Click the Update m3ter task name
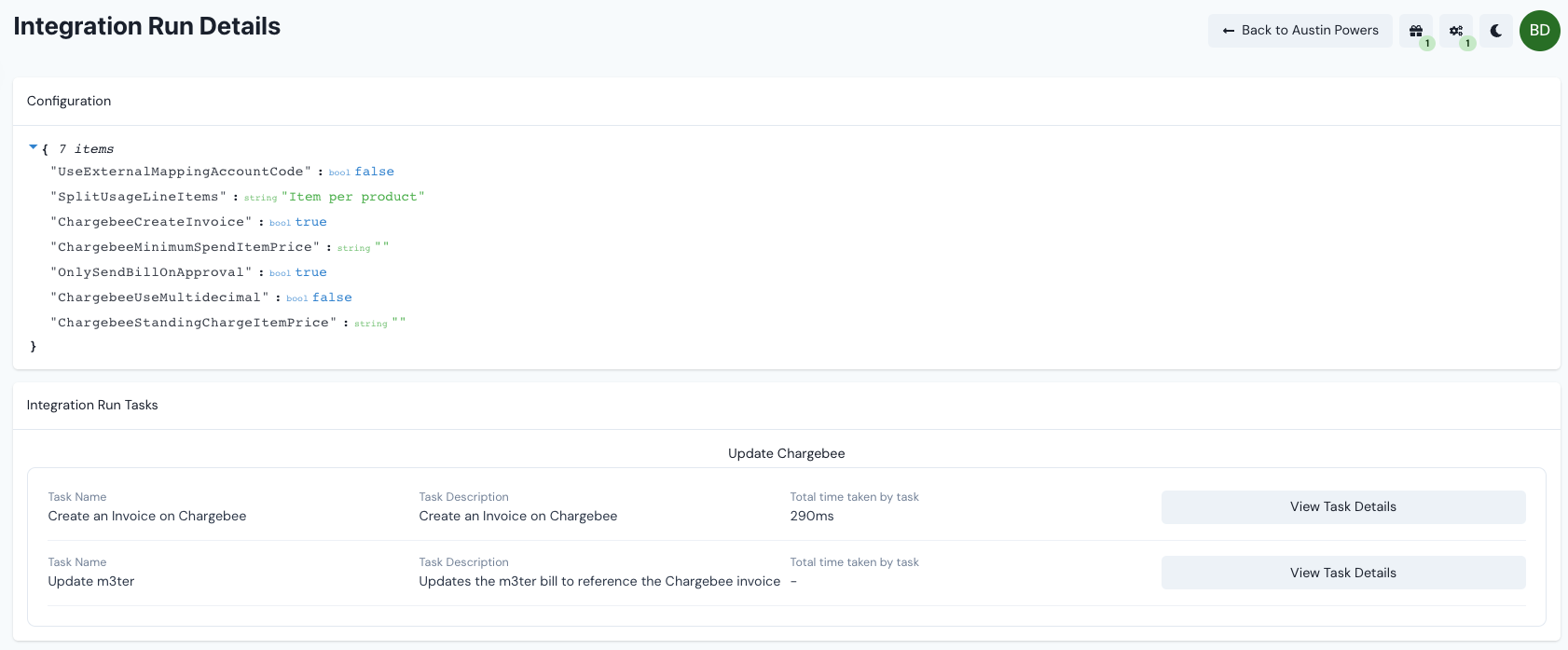Screen dimensions: 1568x650 click(91, 581)
